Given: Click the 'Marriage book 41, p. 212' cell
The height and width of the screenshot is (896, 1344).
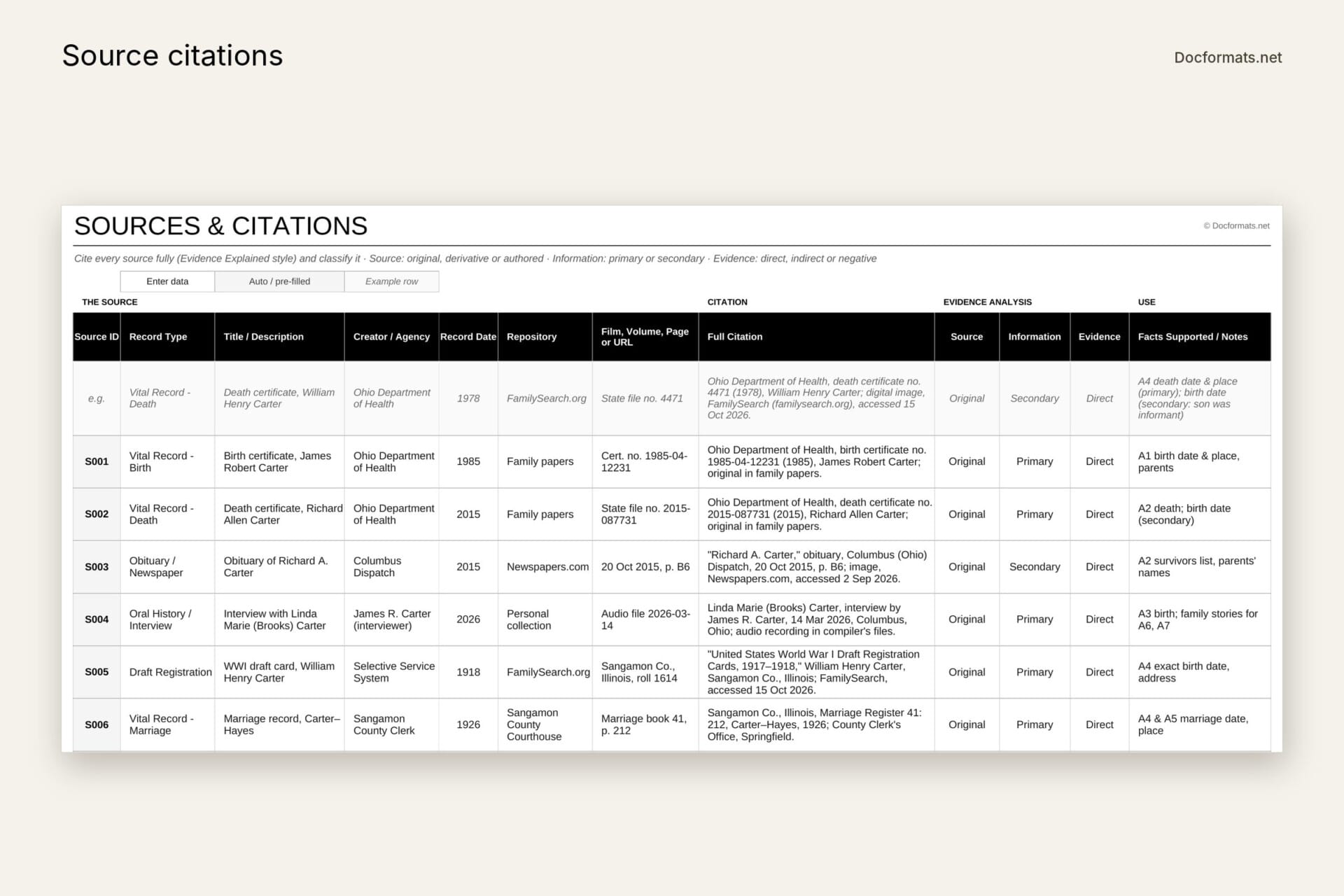Looking at the screenshot, I should [x=645, y=724].
